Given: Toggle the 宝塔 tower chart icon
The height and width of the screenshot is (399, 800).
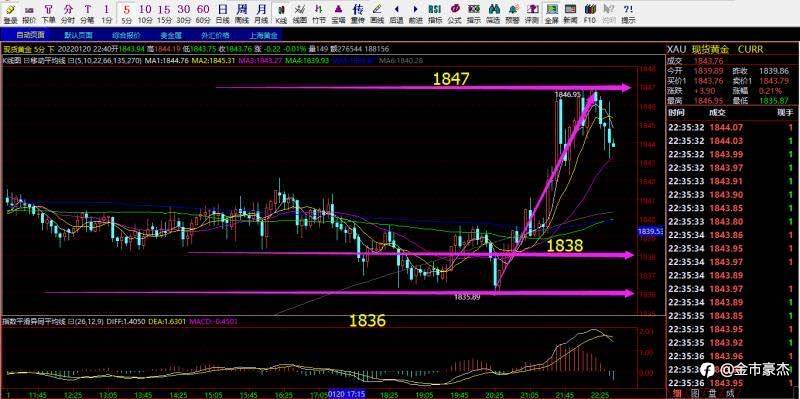Looking at the screenshot, I should pos(338,13).
